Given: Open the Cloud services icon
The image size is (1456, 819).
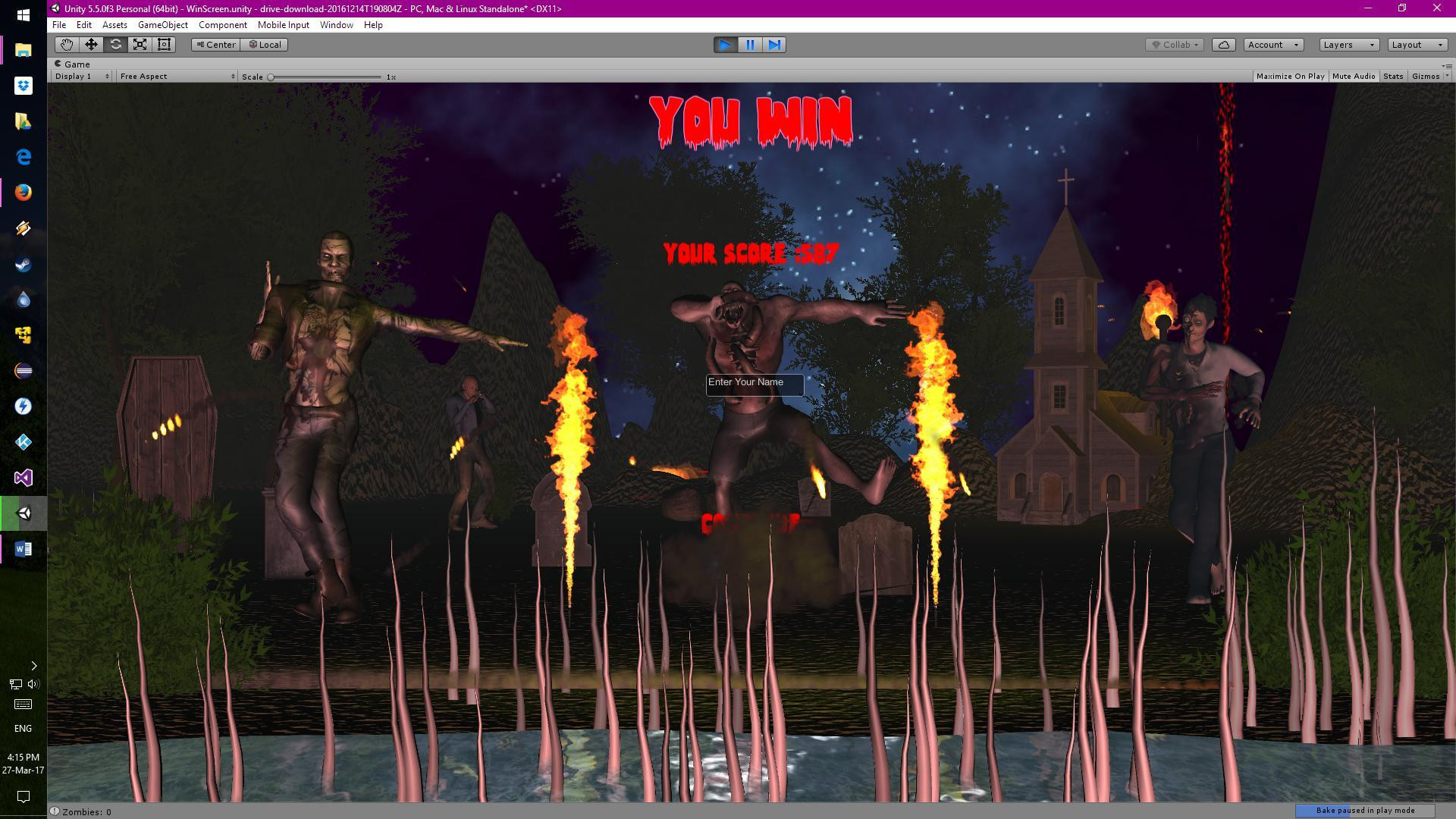Looking at the screenshot, I should 1223,45.
